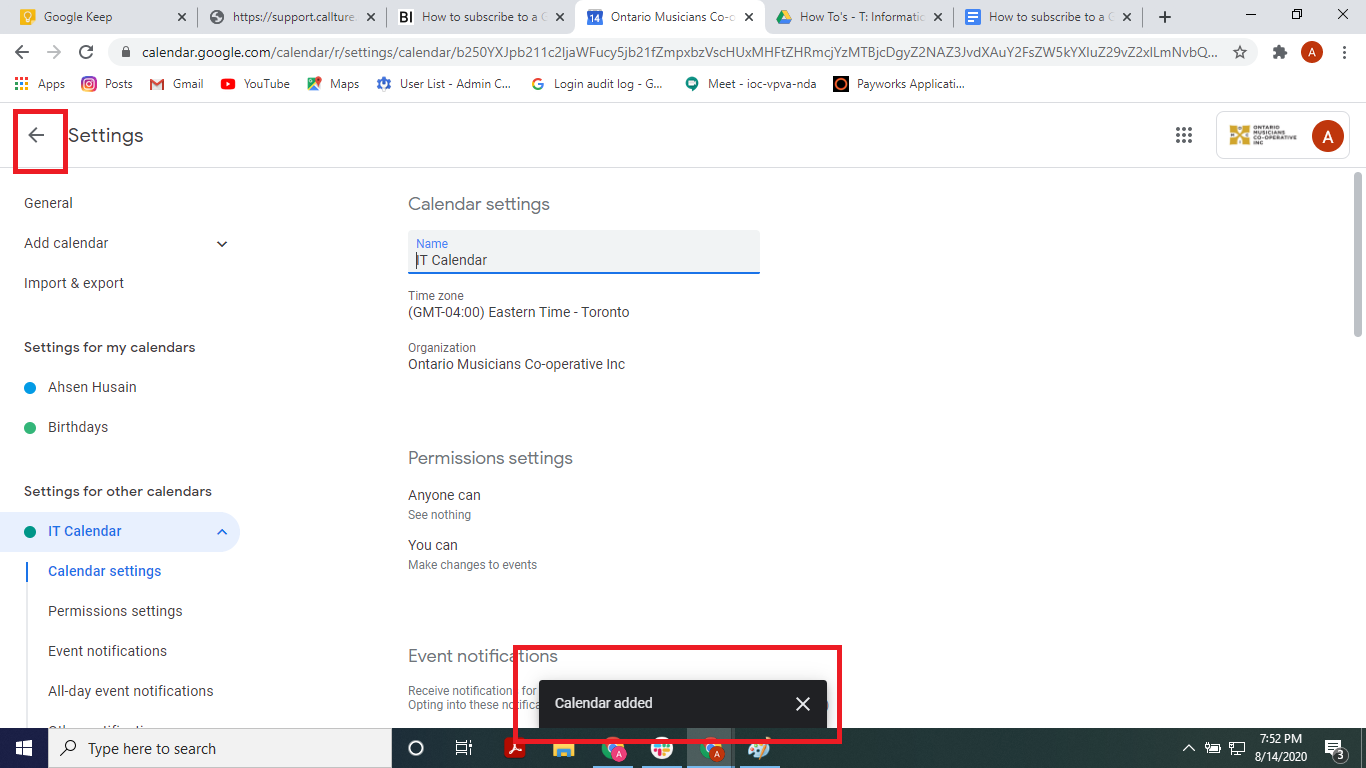This screenshot has width=1366, height=768.
Task: Open File Explorer from the taskbar
Action: 564,748
